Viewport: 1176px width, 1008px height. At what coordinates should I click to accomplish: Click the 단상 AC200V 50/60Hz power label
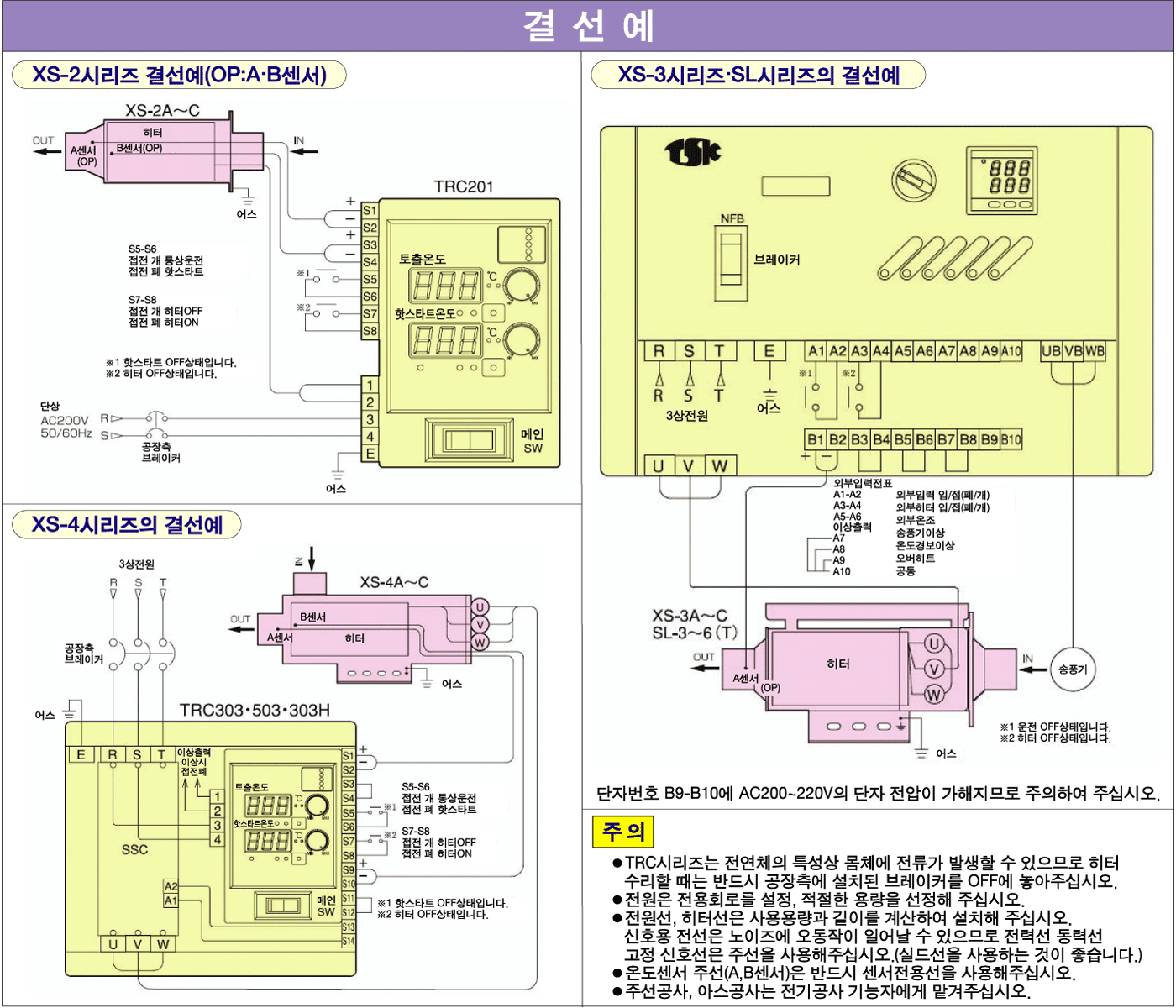coord(66,420)
